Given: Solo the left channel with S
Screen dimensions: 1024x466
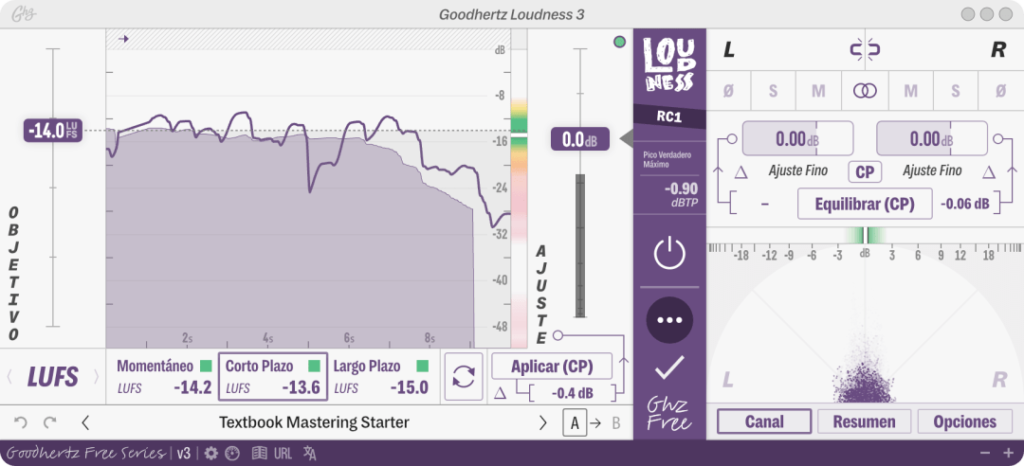Looking at the screenshot, I should 773,91.
